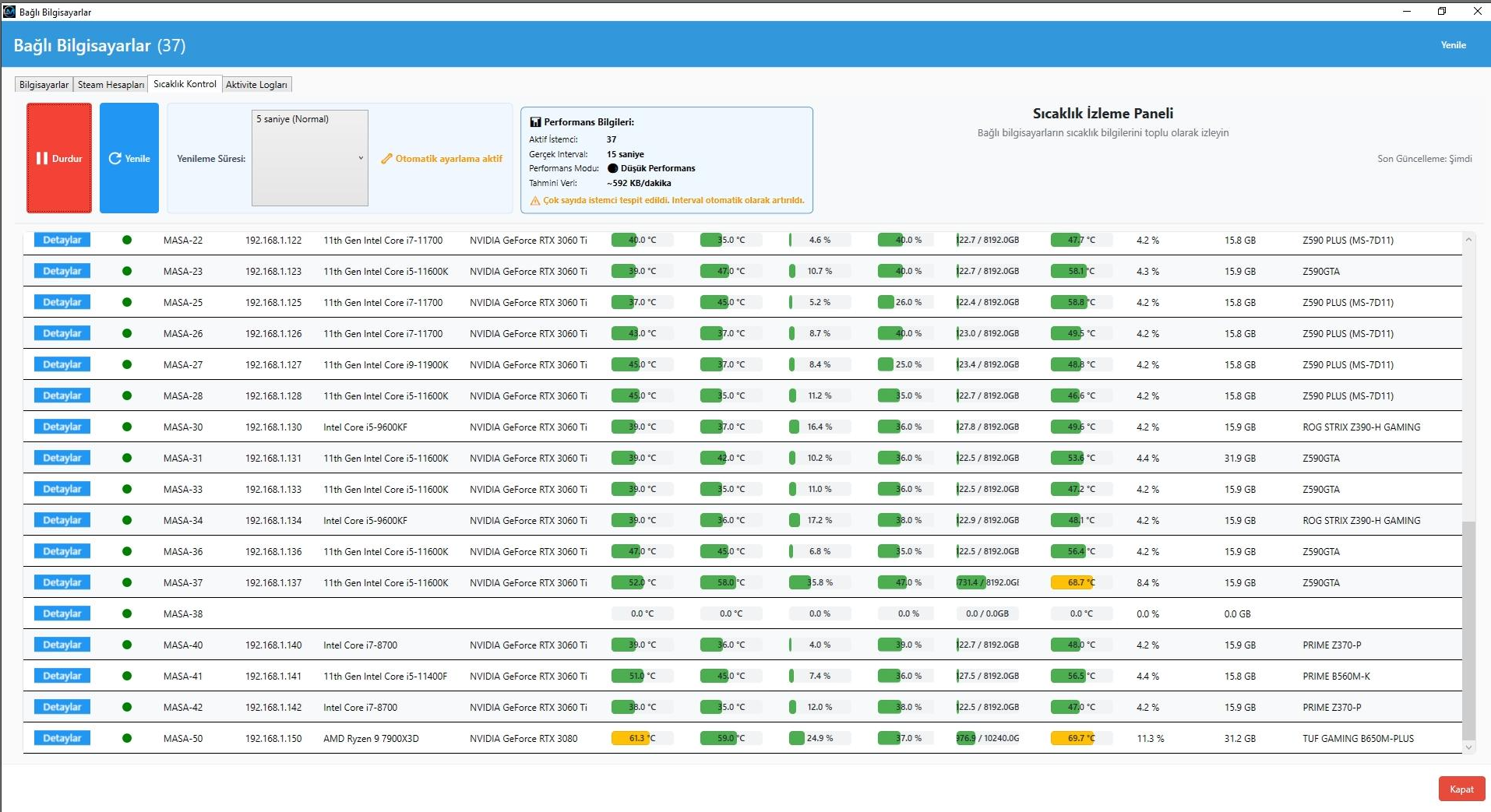Click the blue Yenile refresh button
1491x812 pixels.
coord(129,158)
